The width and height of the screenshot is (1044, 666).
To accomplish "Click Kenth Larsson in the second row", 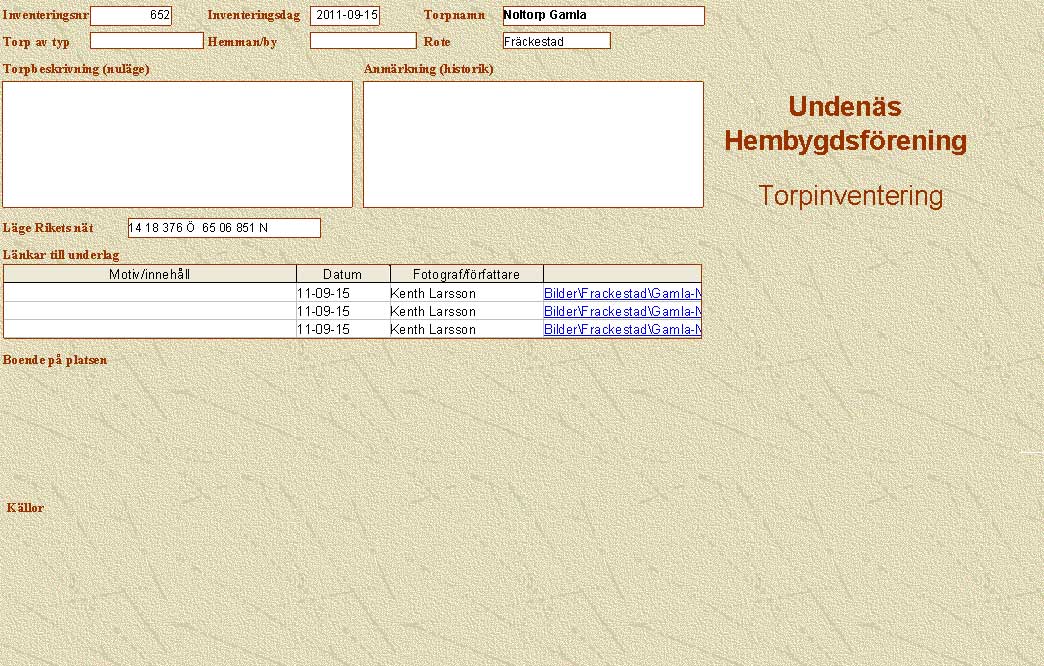I will pyautogui.click(x=433, y=312).
